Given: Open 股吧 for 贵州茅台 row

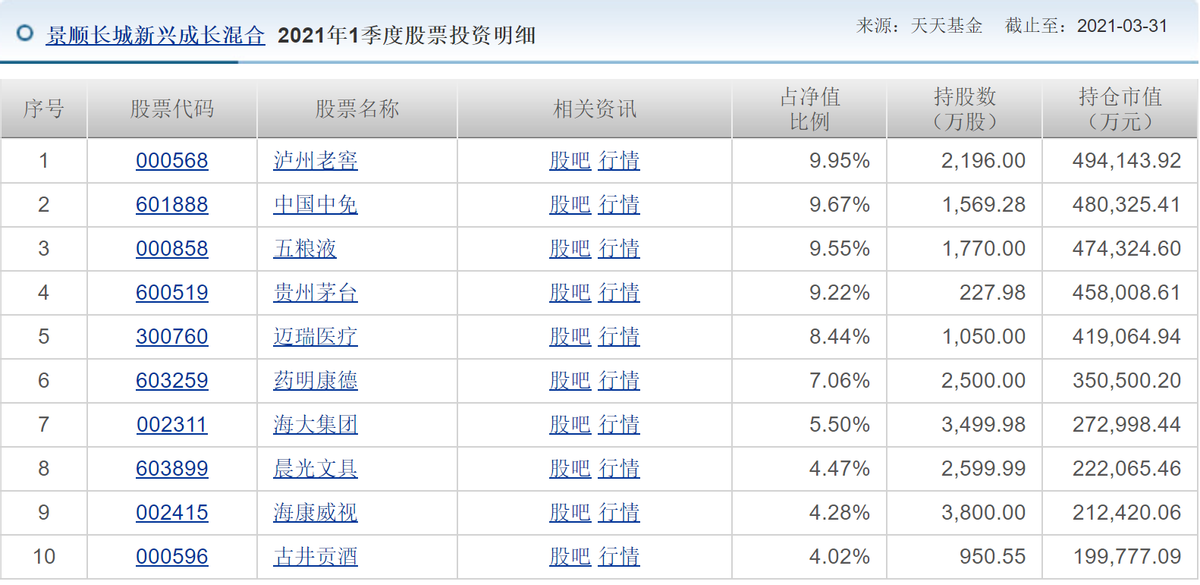Looking at the screenshot, I should [x=570, y=293].
